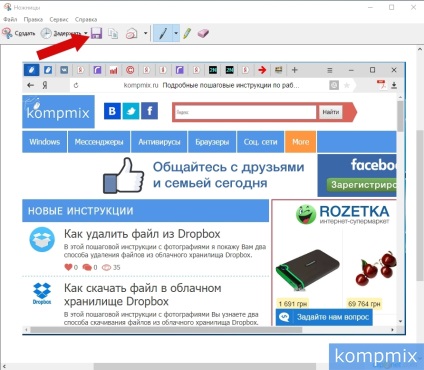Click the Как удалить файл из Dropbox link

[142, 234]
